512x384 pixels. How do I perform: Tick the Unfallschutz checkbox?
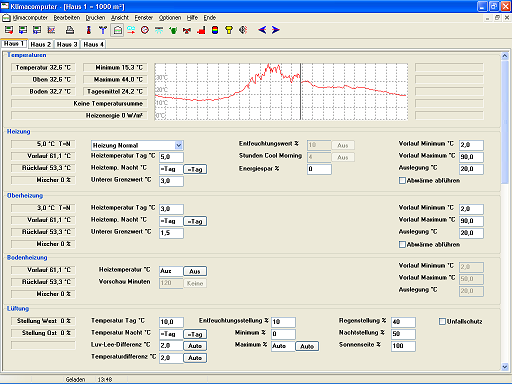click(442, 322)
